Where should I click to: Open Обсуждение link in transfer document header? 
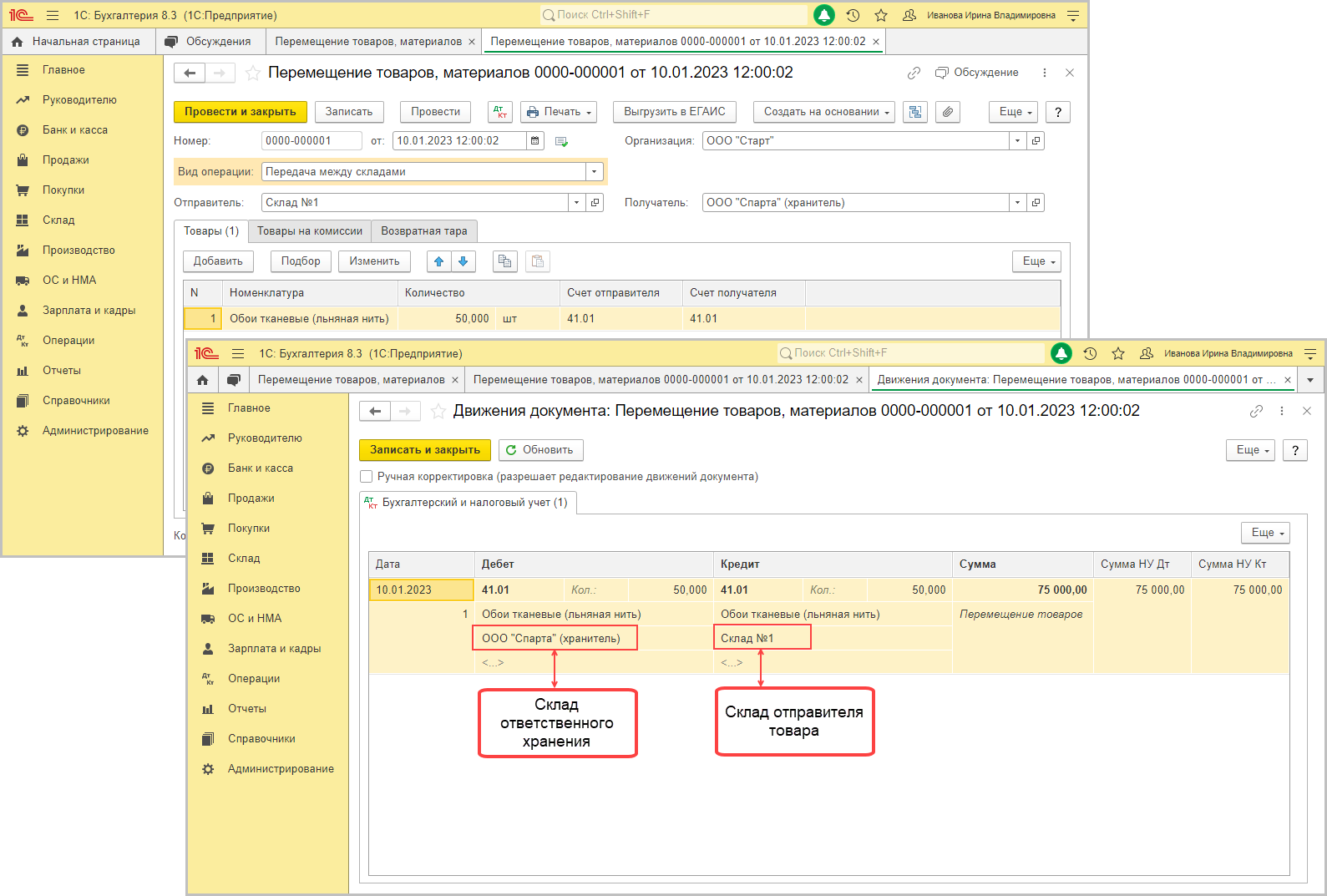pyautogui.click(x=977, y=73)
